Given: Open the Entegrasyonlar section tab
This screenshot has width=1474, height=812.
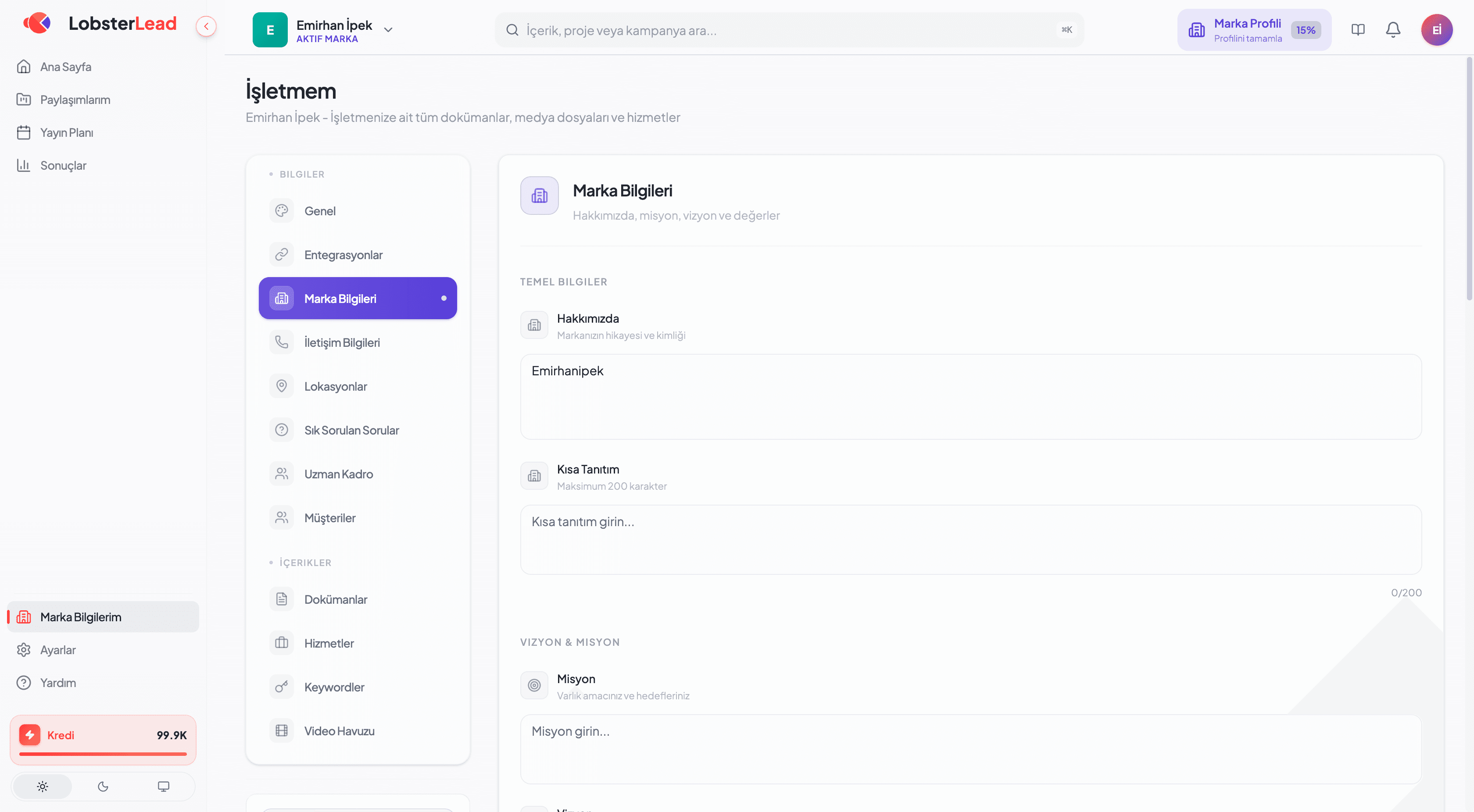Looking at the screenshot, I should 358,254.
